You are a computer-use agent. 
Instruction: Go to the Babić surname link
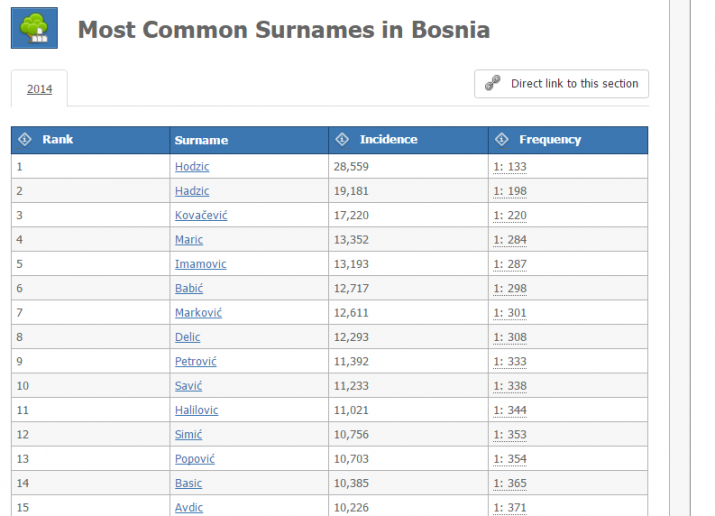pyautogui.click(x=189, y=288)
